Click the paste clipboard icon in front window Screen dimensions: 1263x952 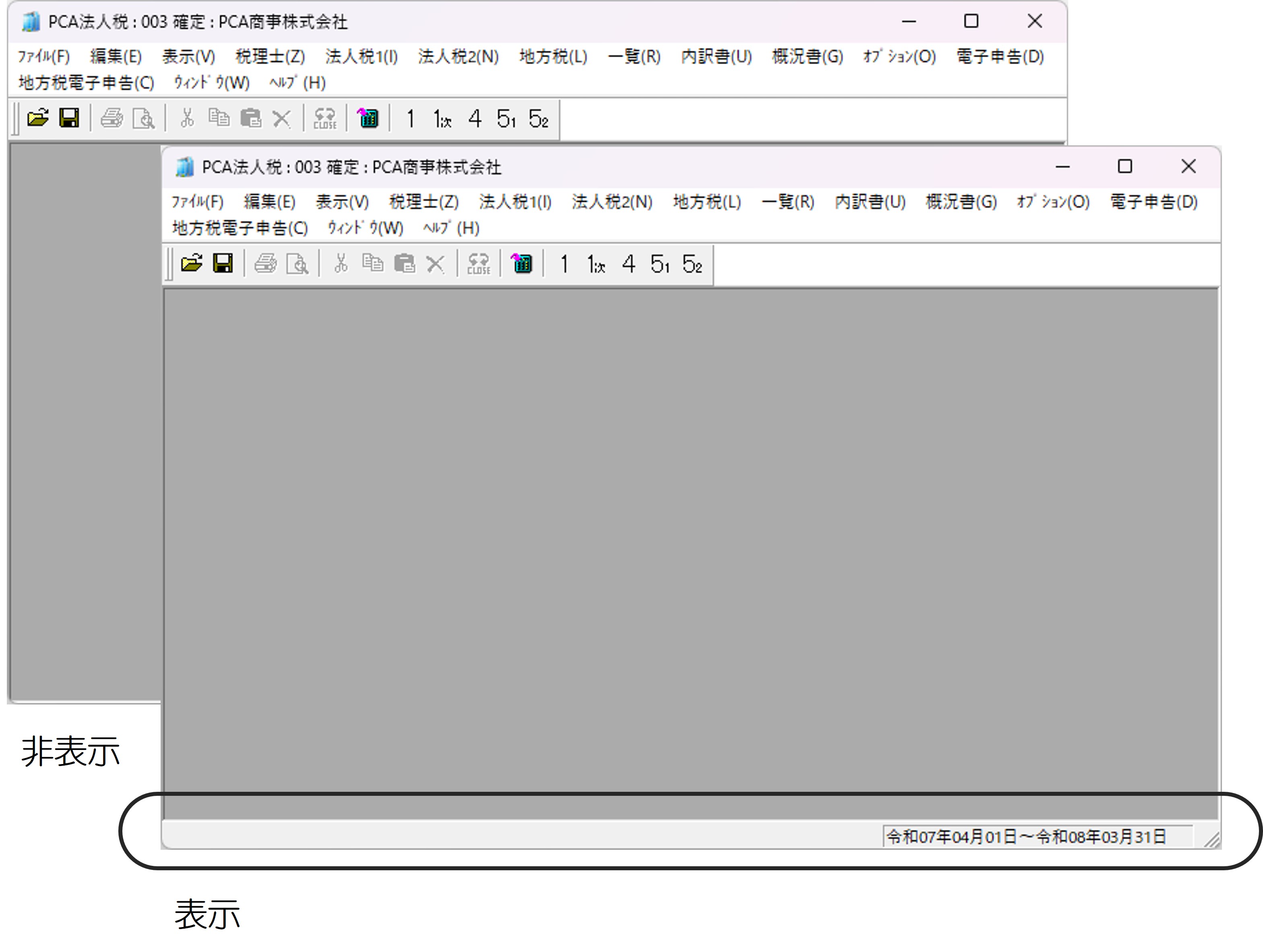(405, 263)
